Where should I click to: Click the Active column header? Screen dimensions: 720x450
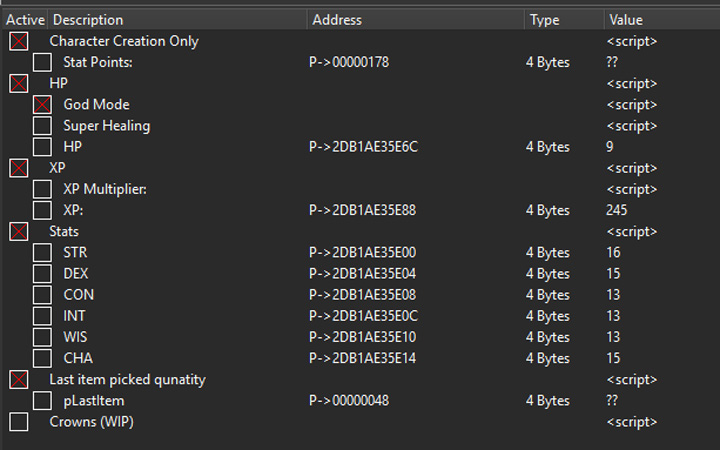click(25, 20)
